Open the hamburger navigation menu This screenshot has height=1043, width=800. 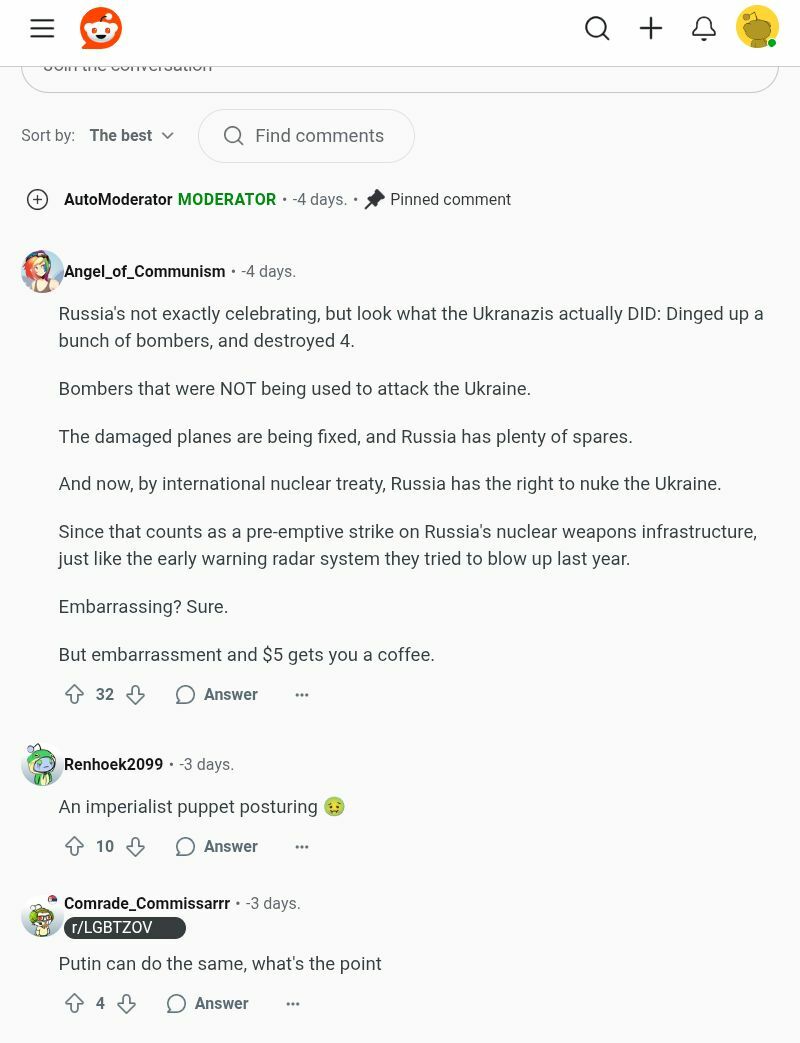[42, 28]
